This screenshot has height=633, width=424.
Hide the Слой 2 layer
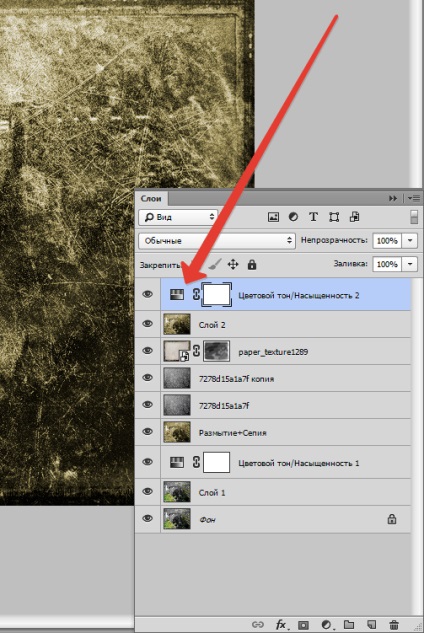147,324
